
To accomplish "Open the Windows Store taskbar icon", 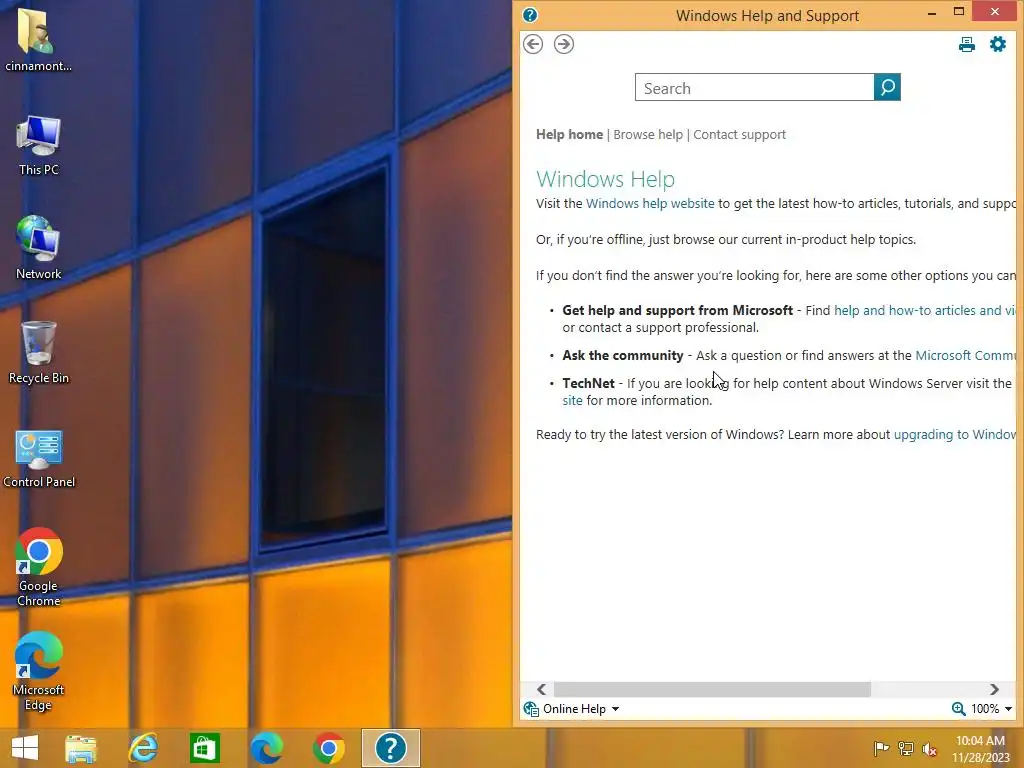I will (x=204, y=748).
